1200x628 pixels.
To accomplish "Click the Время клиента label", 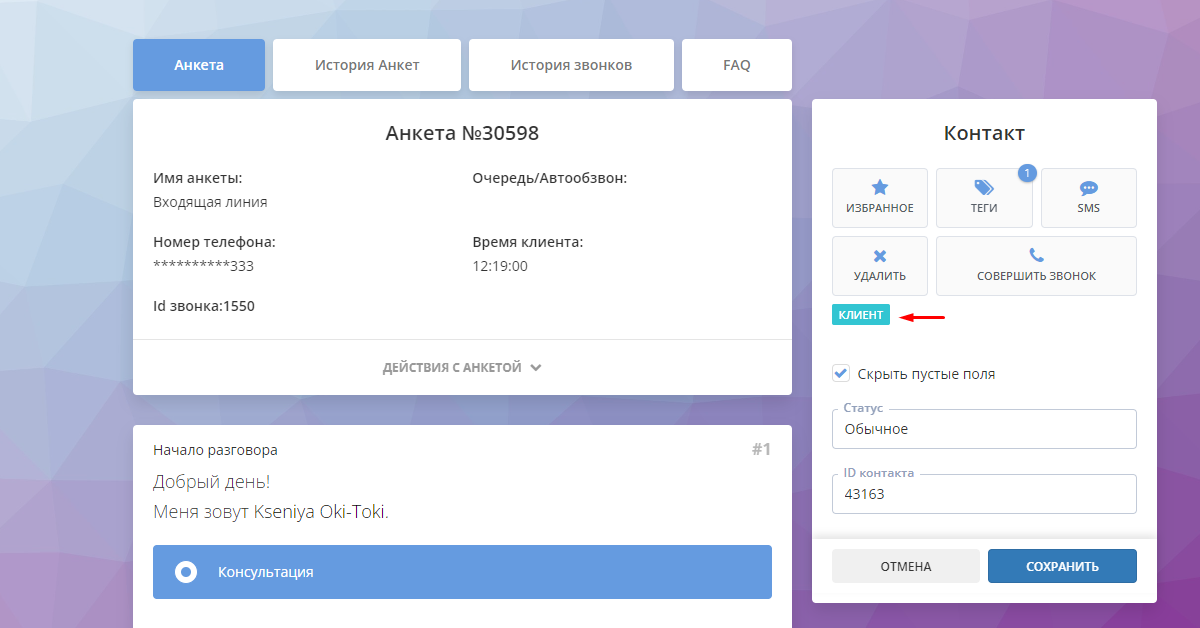I will click(528, 242).
